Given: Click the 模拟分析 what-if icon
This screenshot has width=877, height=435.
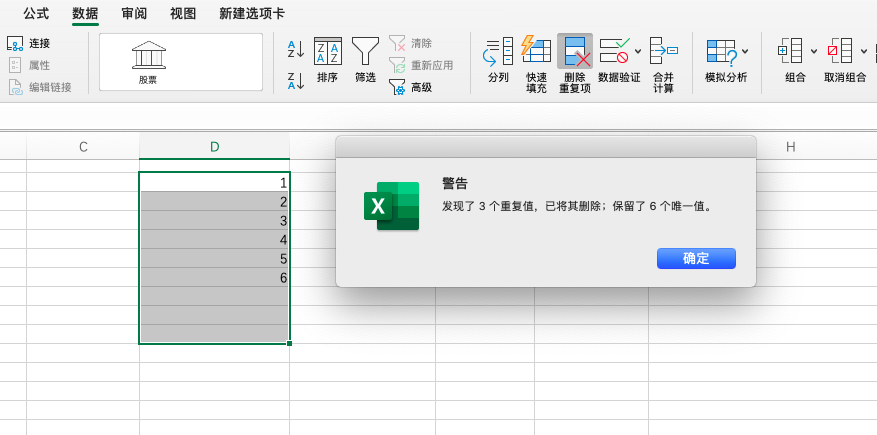Looking at the screenshot, I should tap(722, 51).
